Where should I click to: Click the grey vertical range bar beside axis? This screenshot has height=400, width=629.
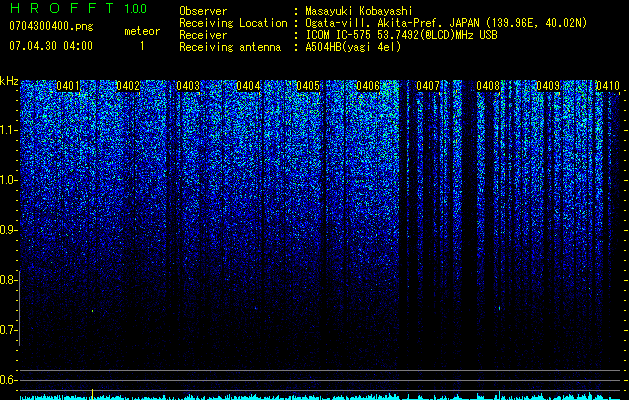pyautogui.click(x=19, y=308)
